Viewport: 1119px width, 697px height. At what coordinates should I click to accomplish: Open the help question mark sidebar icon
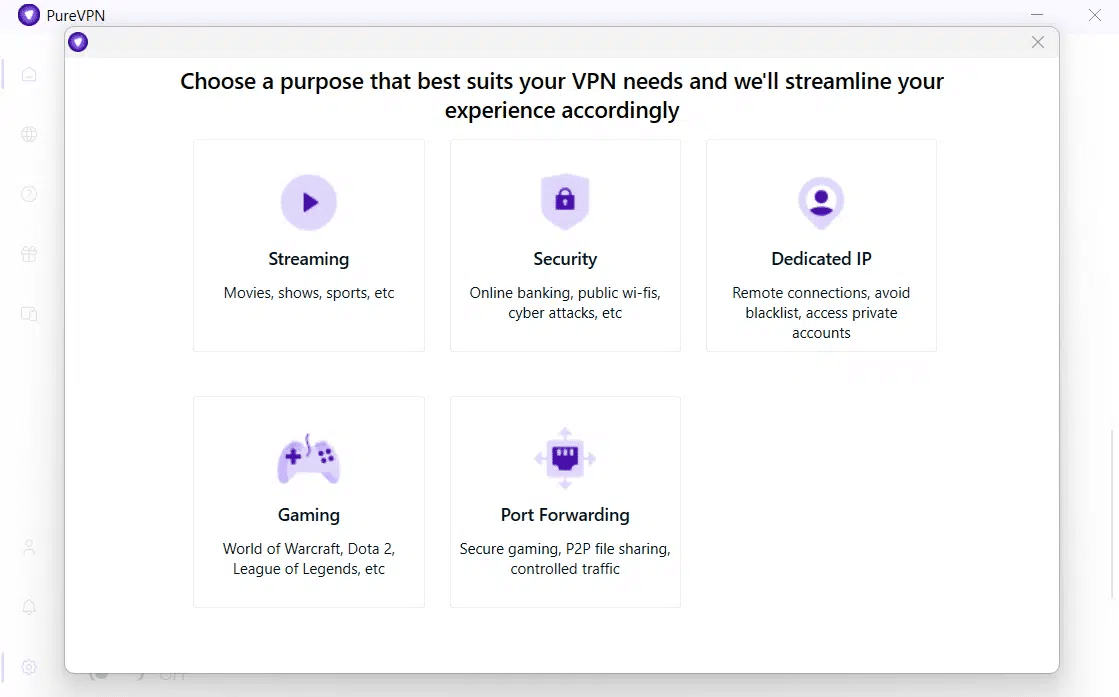pos(29,194)
